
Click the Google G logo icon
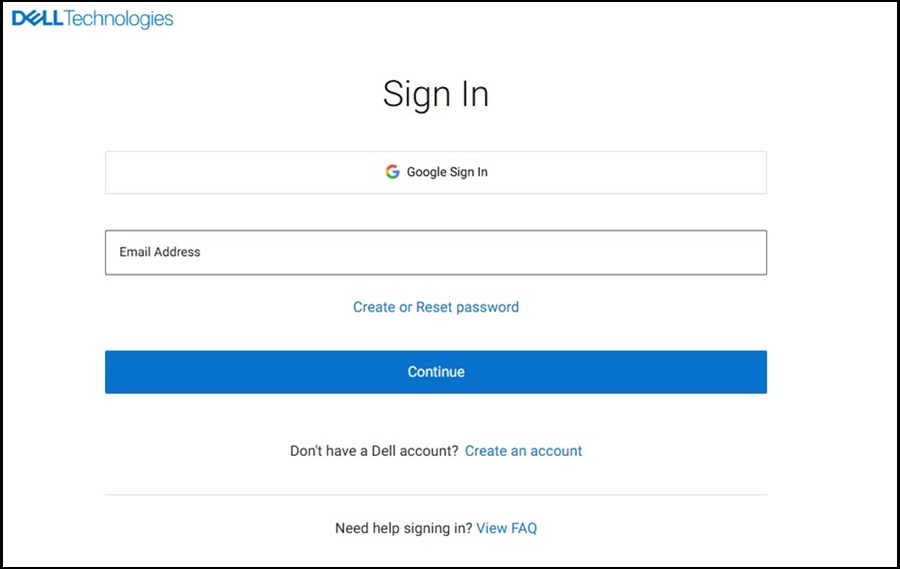coord(392,172)
